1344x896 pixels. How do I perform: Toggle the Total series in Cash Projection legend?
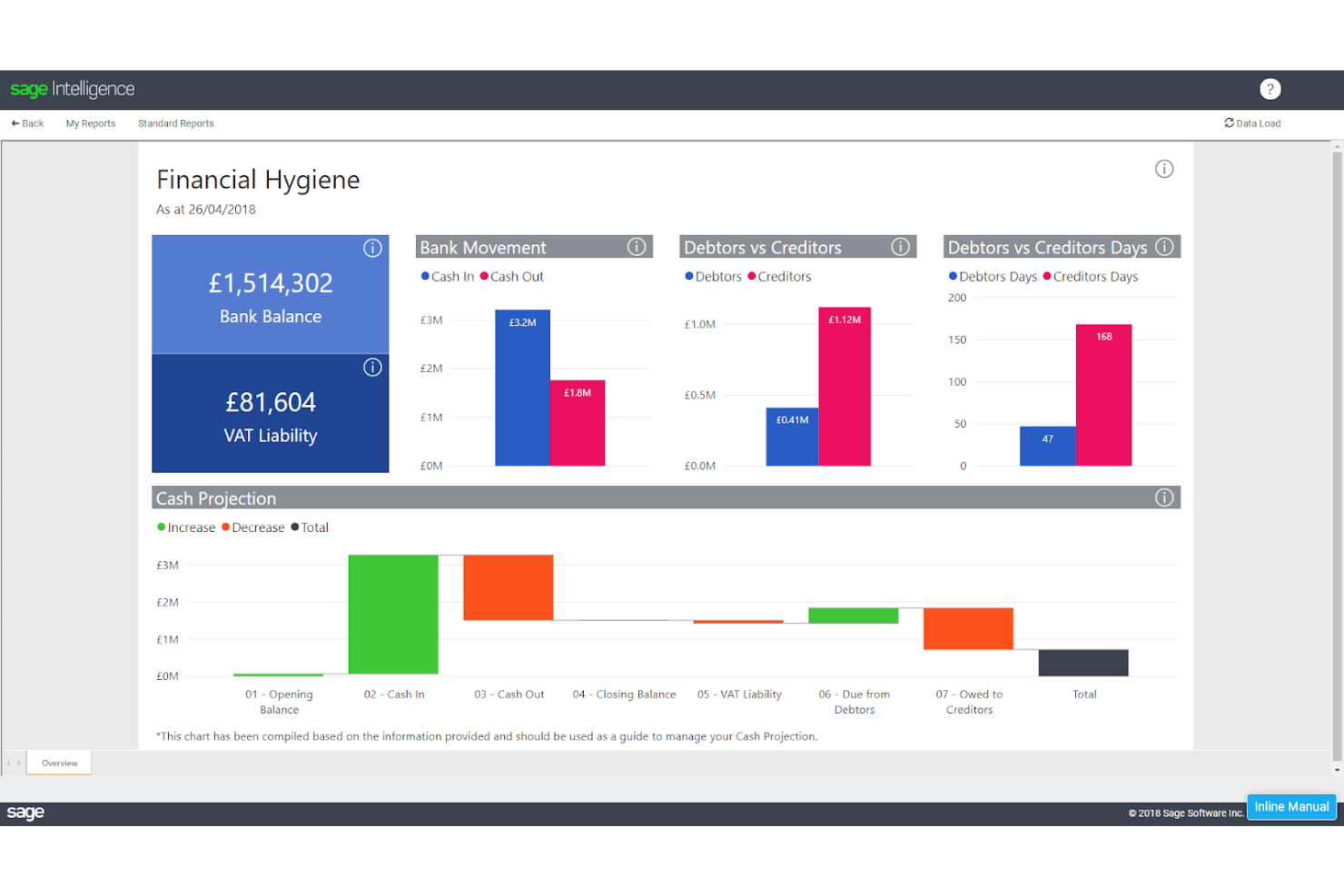312,527
